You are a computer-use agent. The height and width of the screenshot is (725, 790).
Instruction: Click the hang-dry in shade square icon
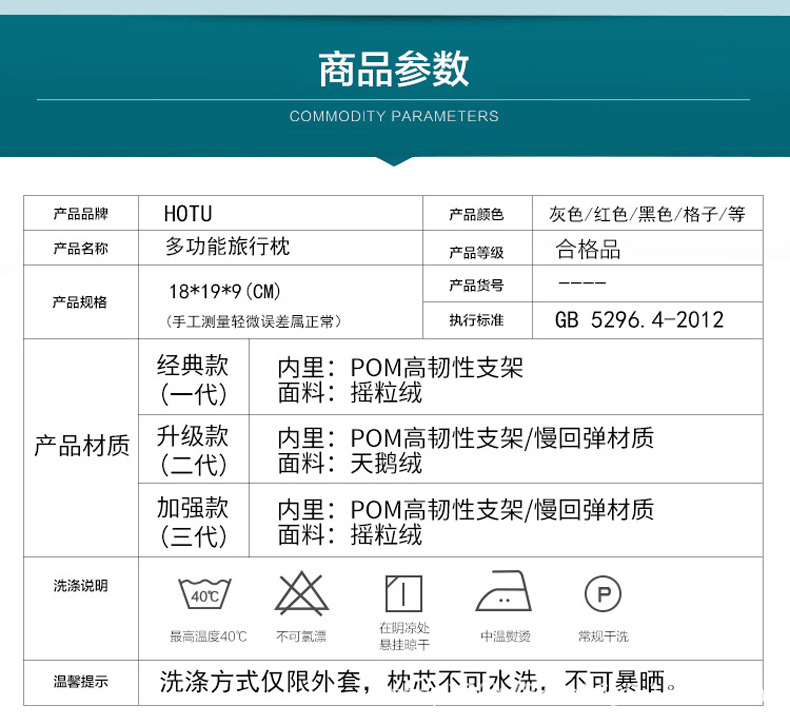point(404,594)
